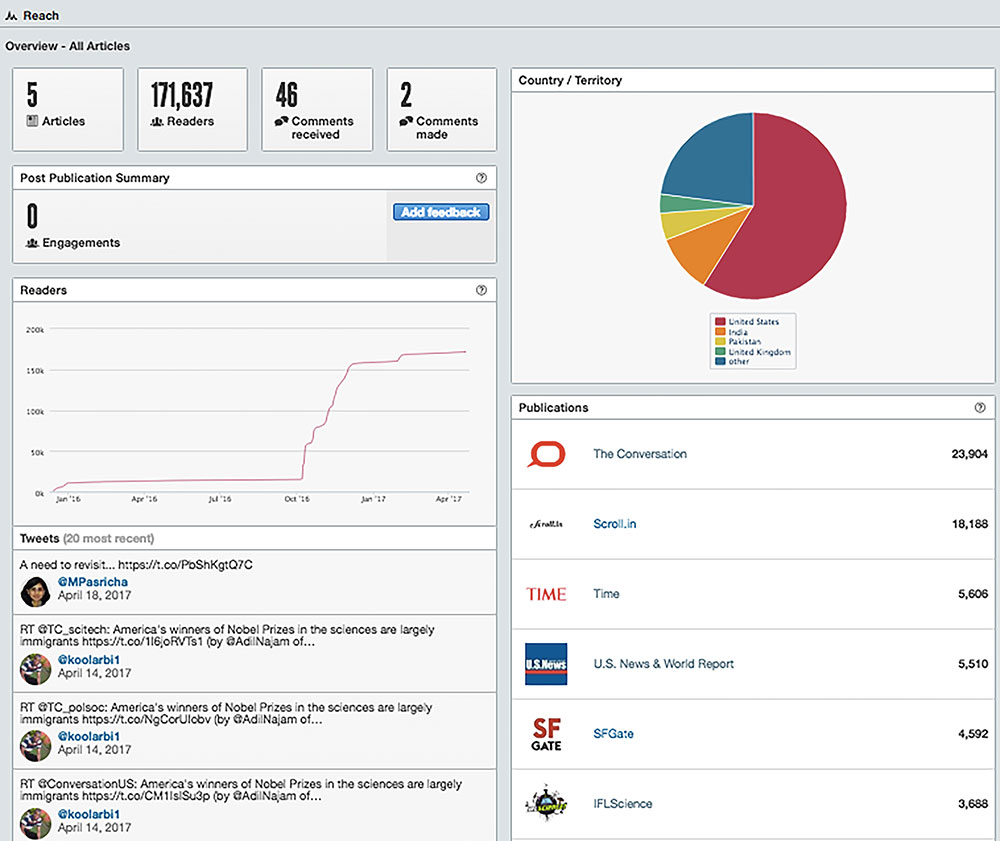The height and width of the screenshot is (841, 1000).
Task: Click The Conversation speech bubble logo
Action: [x=546, y=454]
